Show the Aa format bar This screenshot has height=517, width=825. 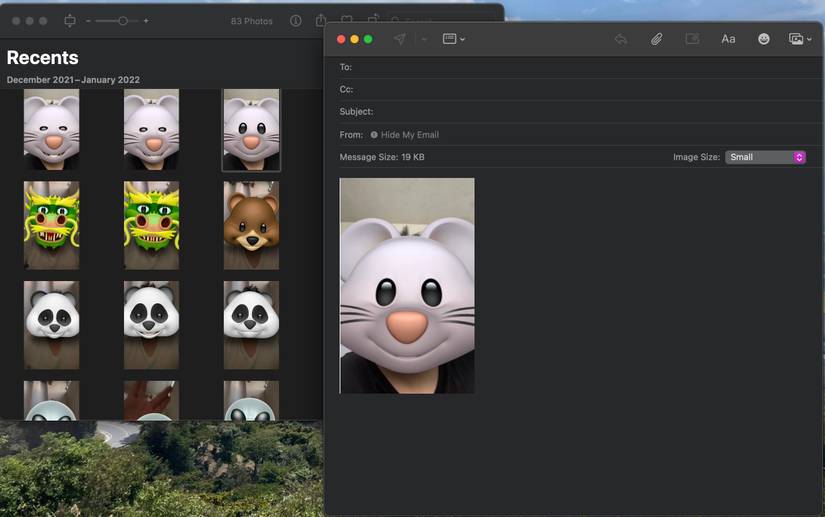click(x=728, y=39)
